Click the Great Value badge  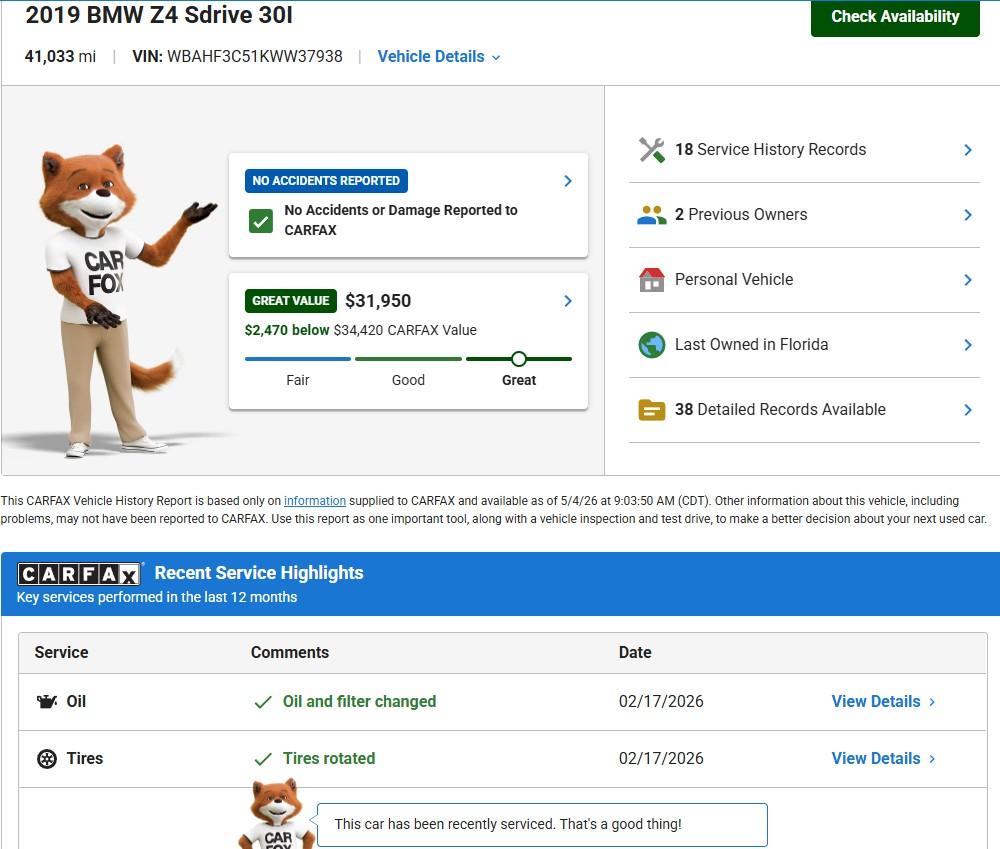pos(291,300)
